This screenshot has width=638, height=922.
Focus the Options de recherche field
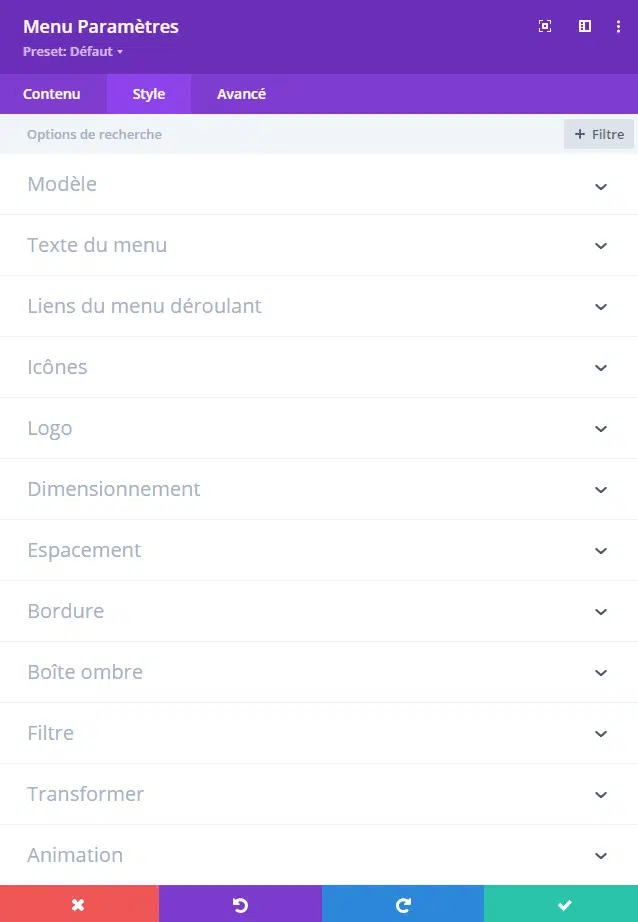pos(282,134)
